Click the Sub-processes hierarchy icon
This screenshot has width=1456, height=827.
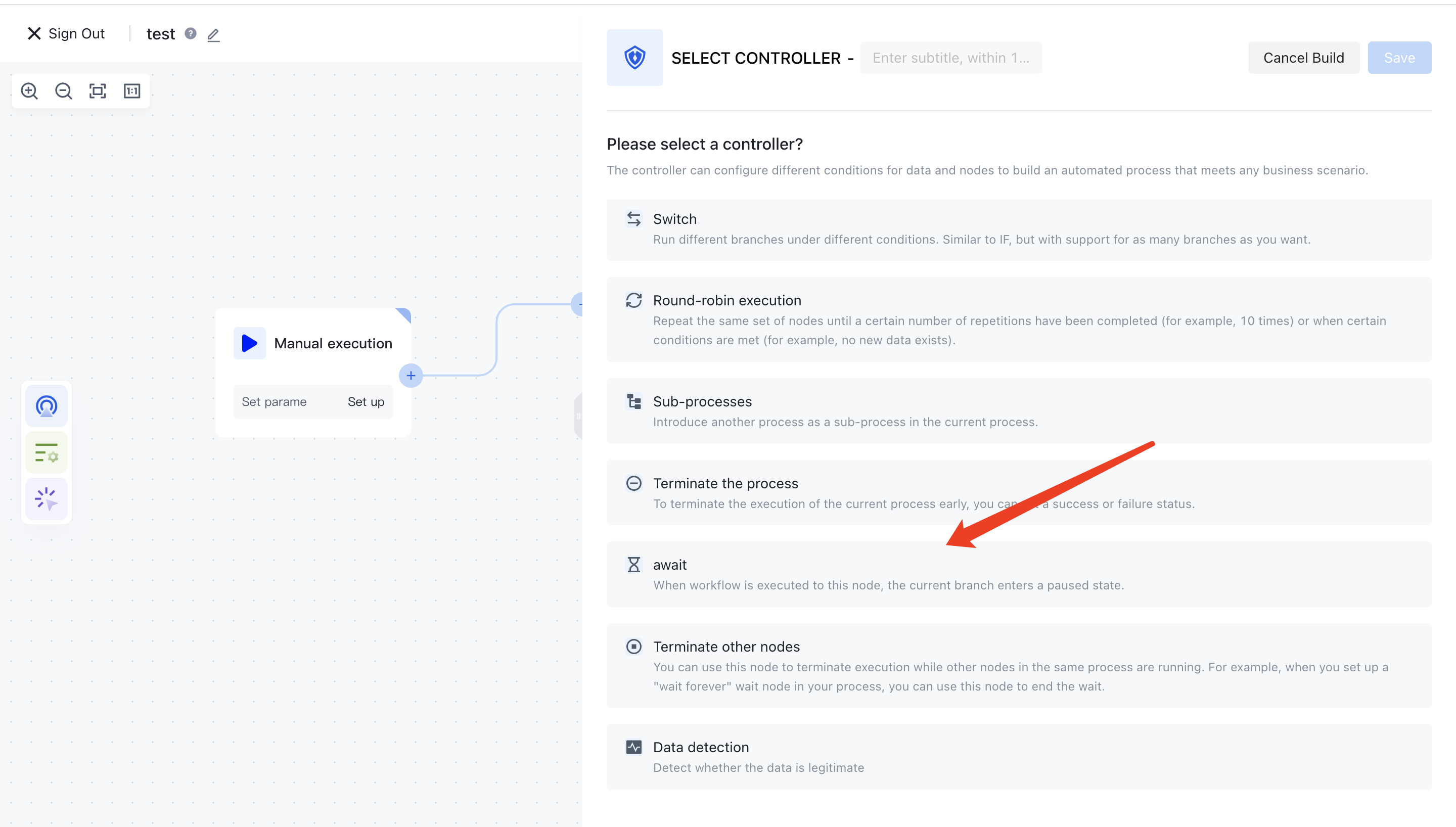634,401
